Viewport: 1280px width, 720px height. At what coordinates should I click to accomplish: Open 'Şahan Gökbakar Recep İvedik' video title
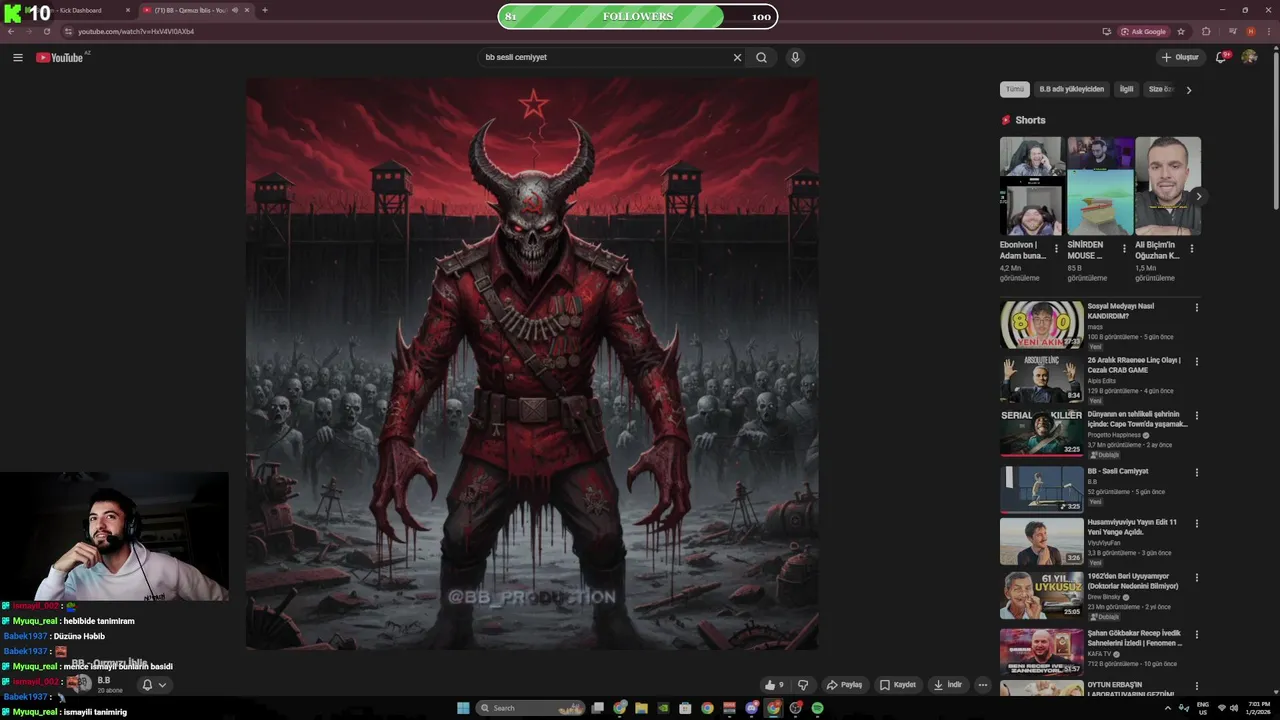click(x=1135, y=638)
